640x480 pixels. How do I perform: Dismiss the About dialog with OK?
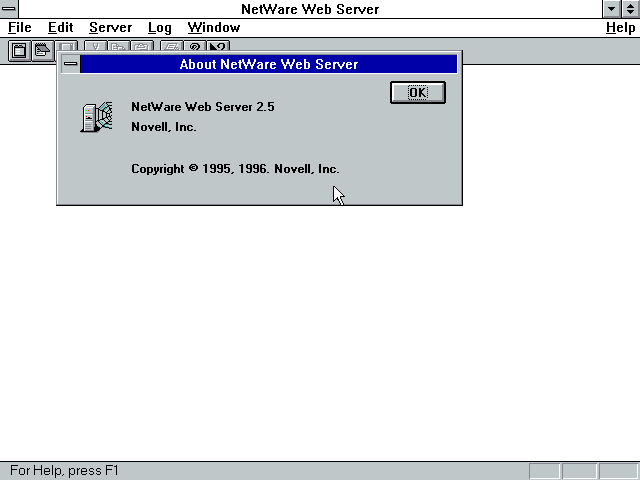coord(418,93)
